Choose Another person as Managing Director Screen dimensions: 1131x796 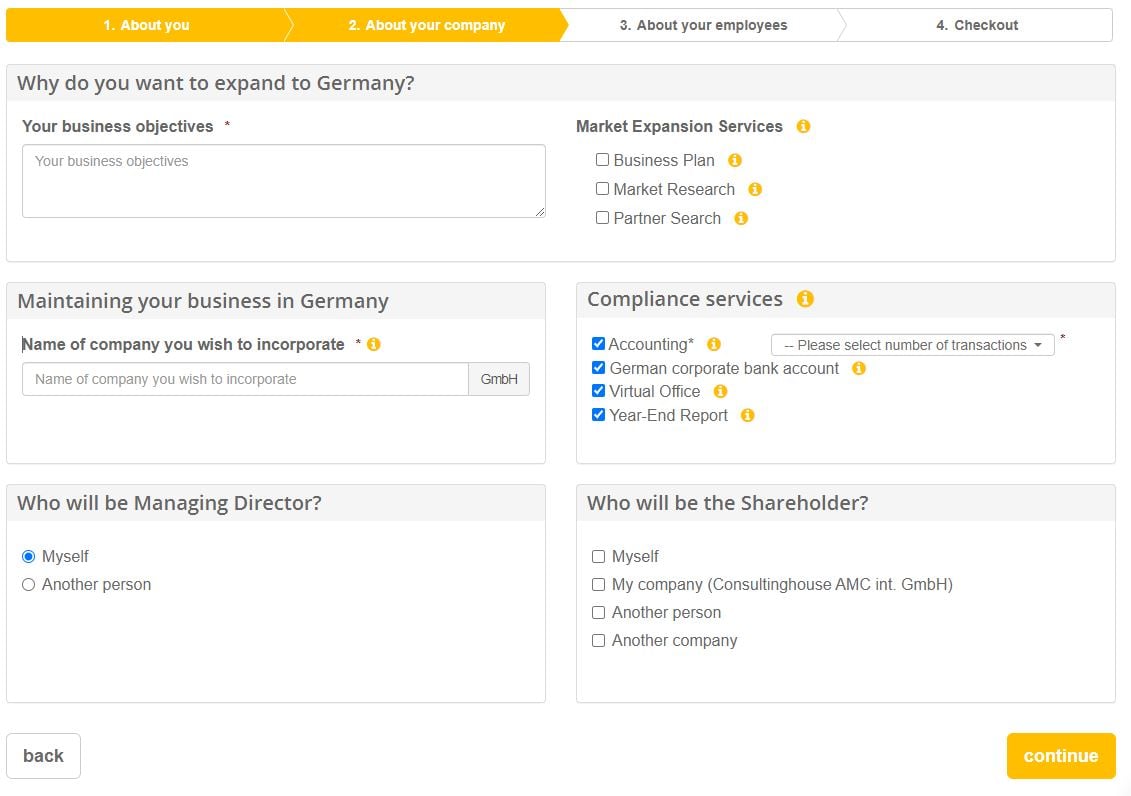[28, 584]
